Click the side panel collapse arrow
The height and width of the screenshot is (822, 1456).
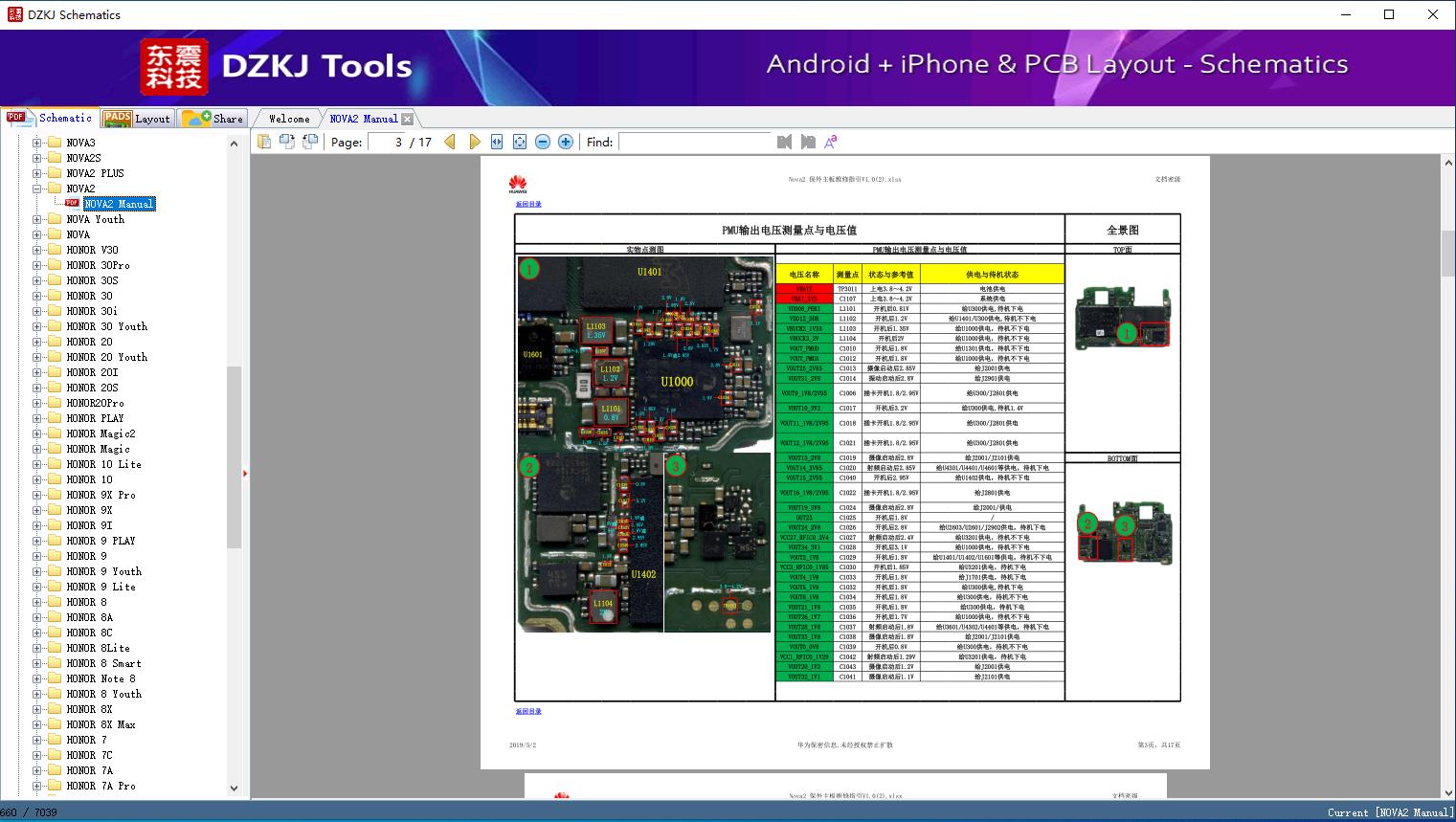point(246,473)
